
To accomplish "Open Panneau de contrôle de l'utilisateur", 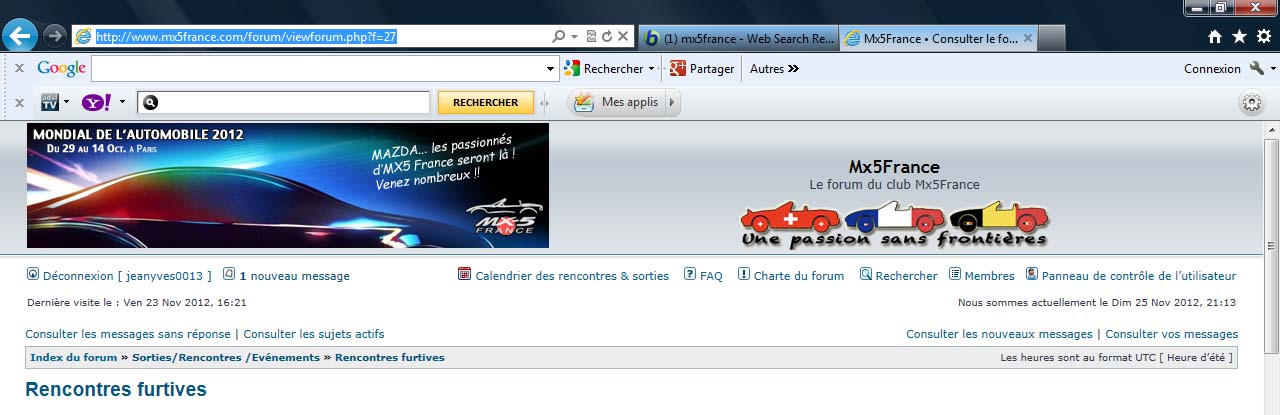I will point(1139,276).
